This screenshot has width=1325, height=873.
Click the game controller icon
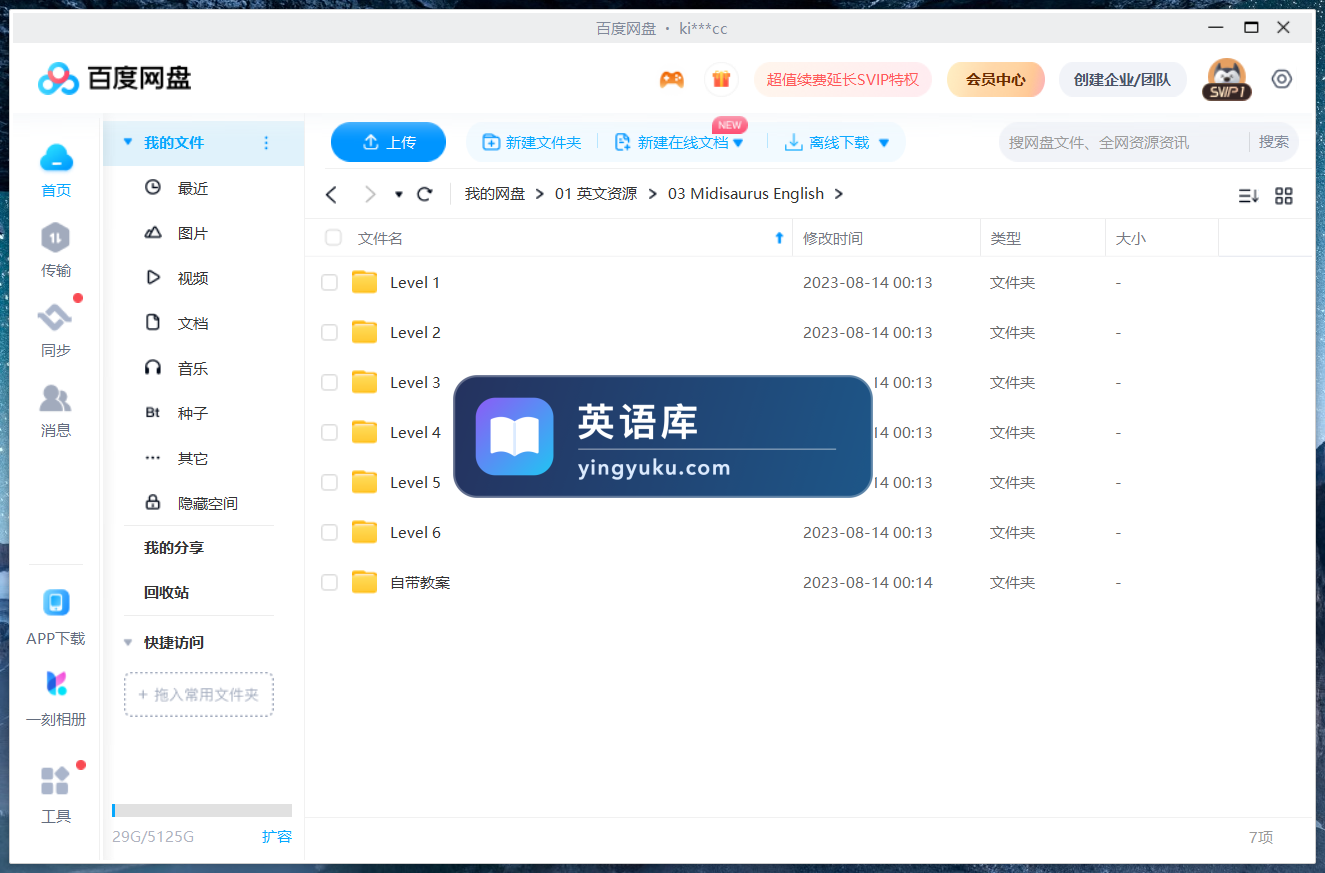[x=672, y=79]
